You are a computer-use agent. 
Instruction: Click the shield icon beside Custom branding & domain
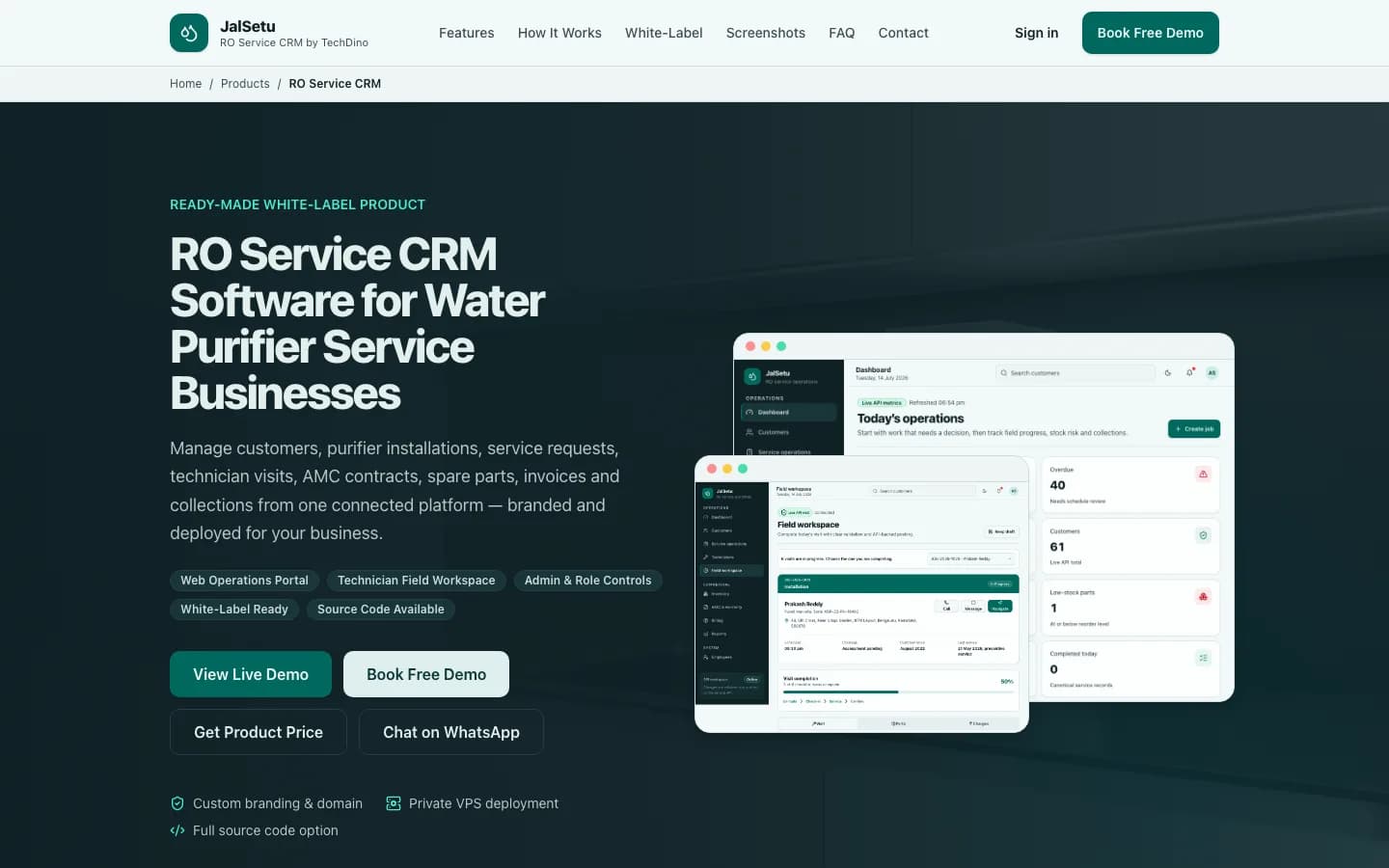point(177,803)
